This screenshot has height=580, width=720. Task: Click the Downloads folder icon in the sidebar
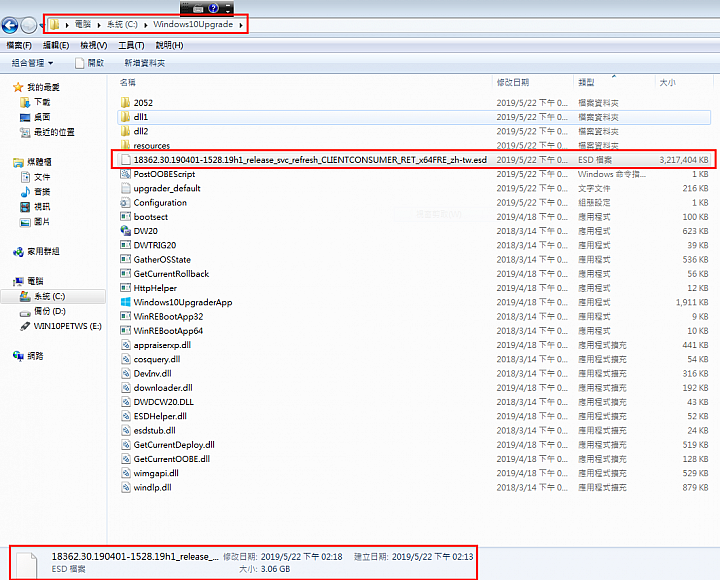tap(25, 102)
